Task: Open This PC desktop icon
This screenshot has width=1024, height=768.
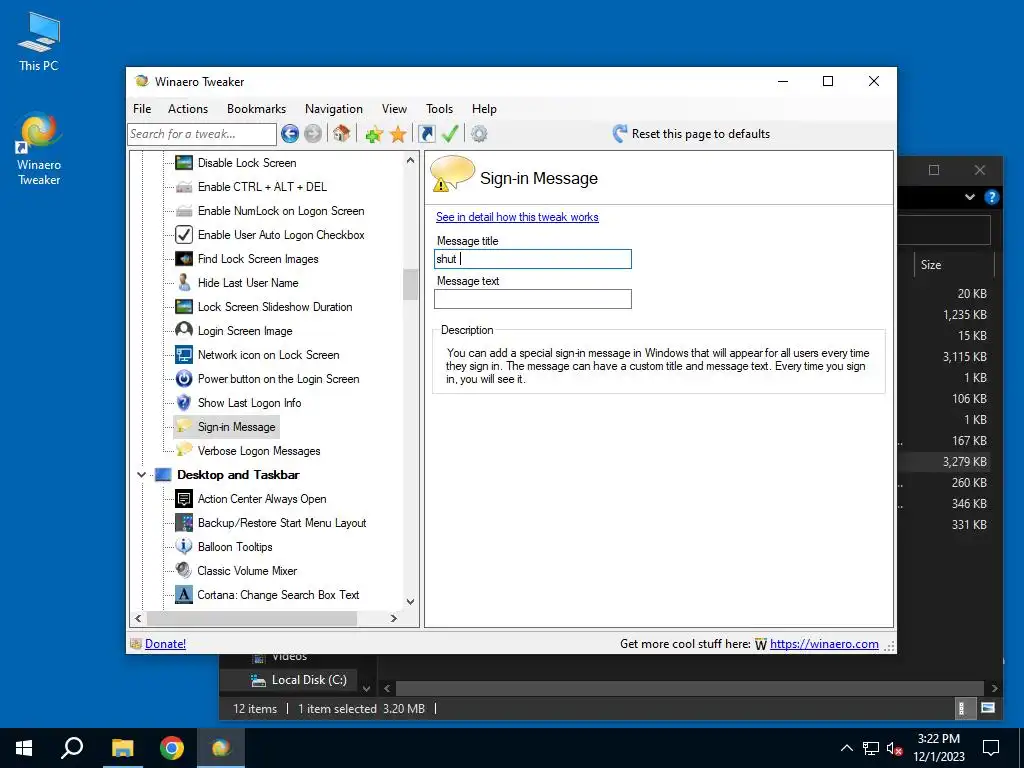Action: coord(39,42)
